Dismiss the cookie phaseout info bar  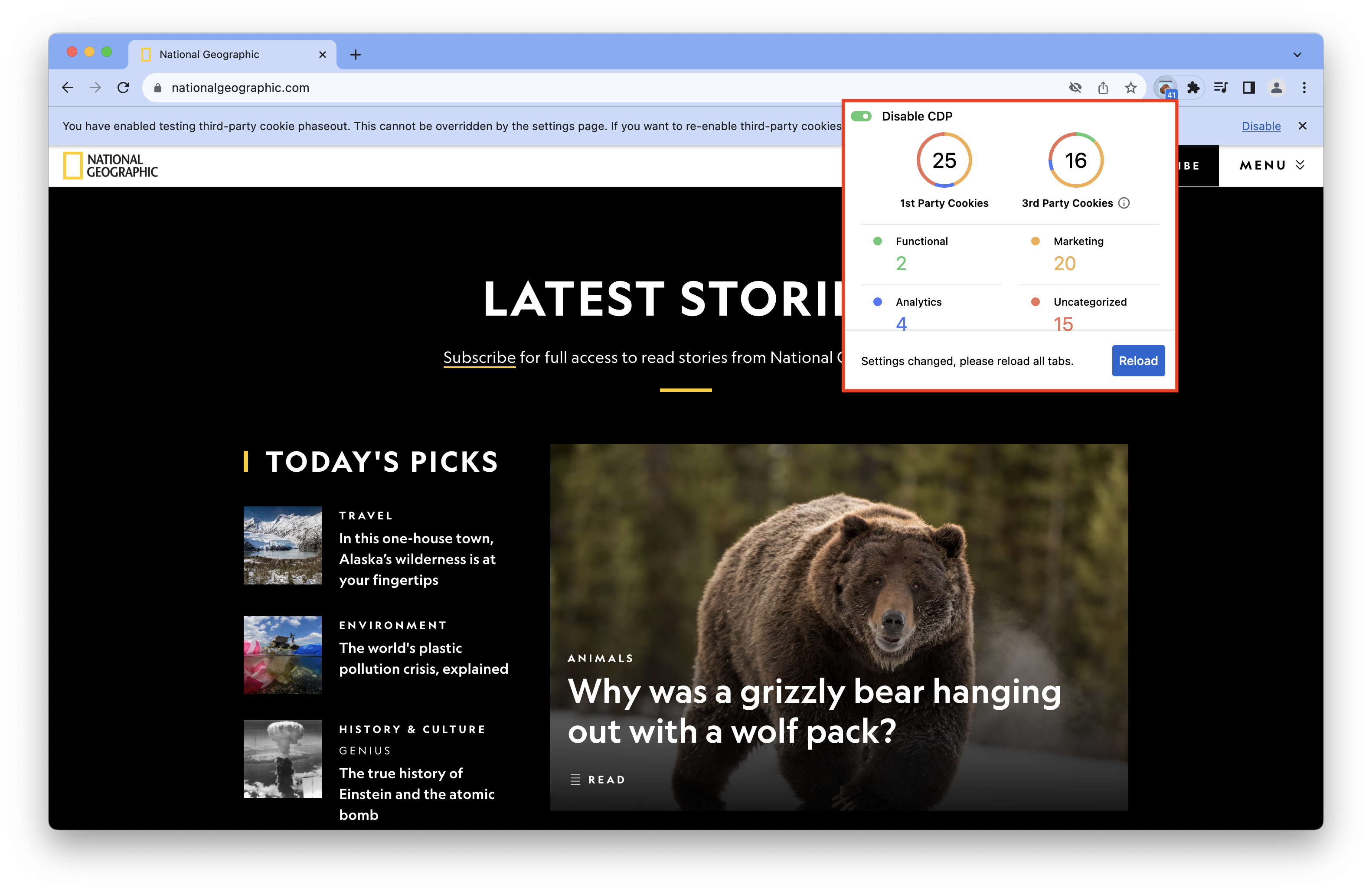tap(1302, 126)
